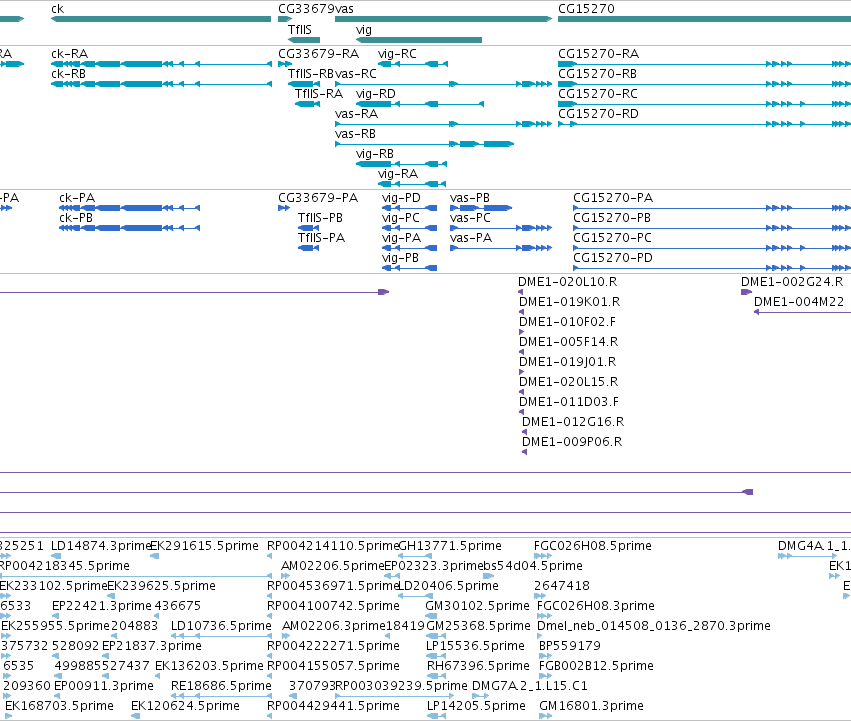The width and height of the screenshot is (851, 721).
Task: Click insertion DME1-005F14.R
Action: click(522, 352)
